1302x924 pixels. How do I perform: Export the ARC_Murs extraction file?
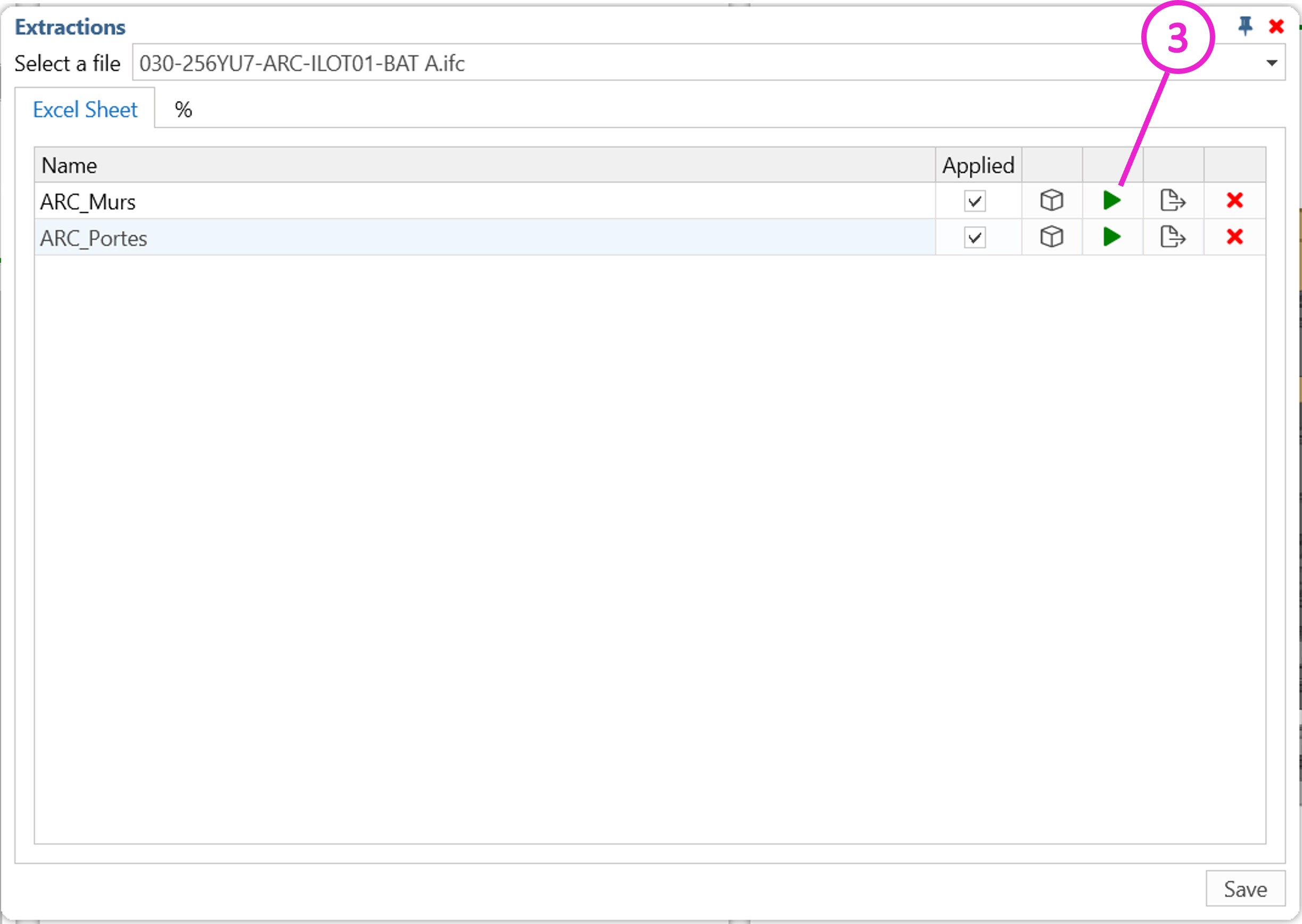[x=1172, y=200]
